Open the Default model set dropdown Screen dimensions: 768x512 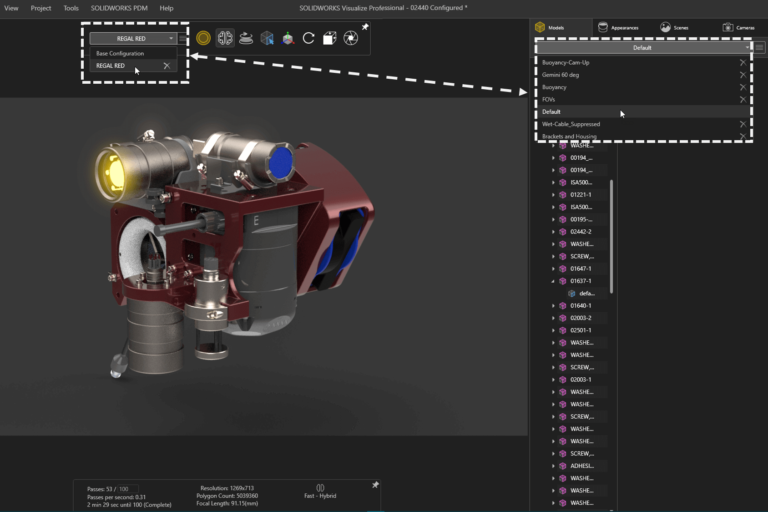(643, 48)
